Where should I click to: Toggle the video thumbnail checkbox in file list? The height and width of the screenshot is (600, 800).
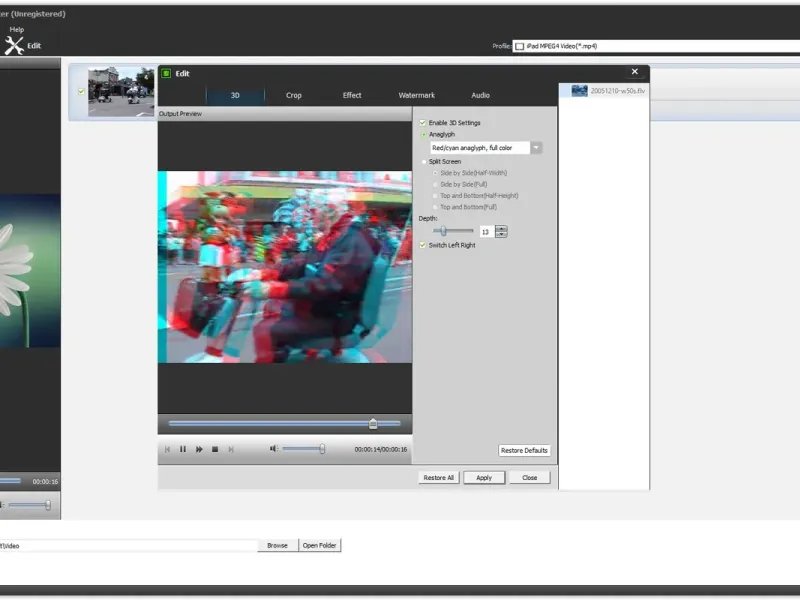(81, 92)
